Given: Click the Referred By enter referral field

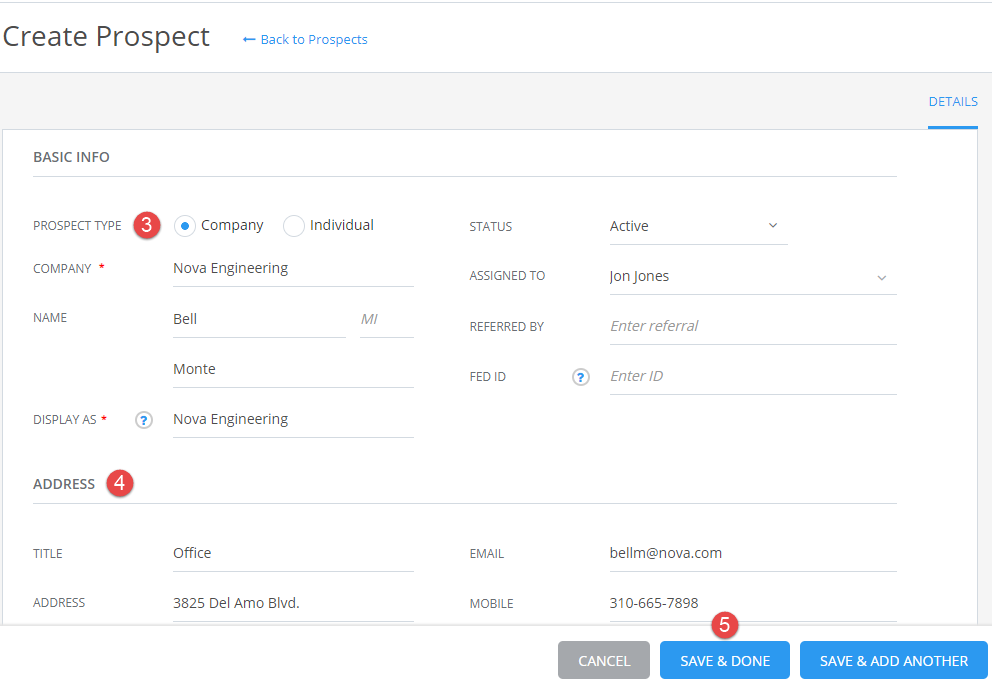Looking at the screenshot, I should pos(753,326).
